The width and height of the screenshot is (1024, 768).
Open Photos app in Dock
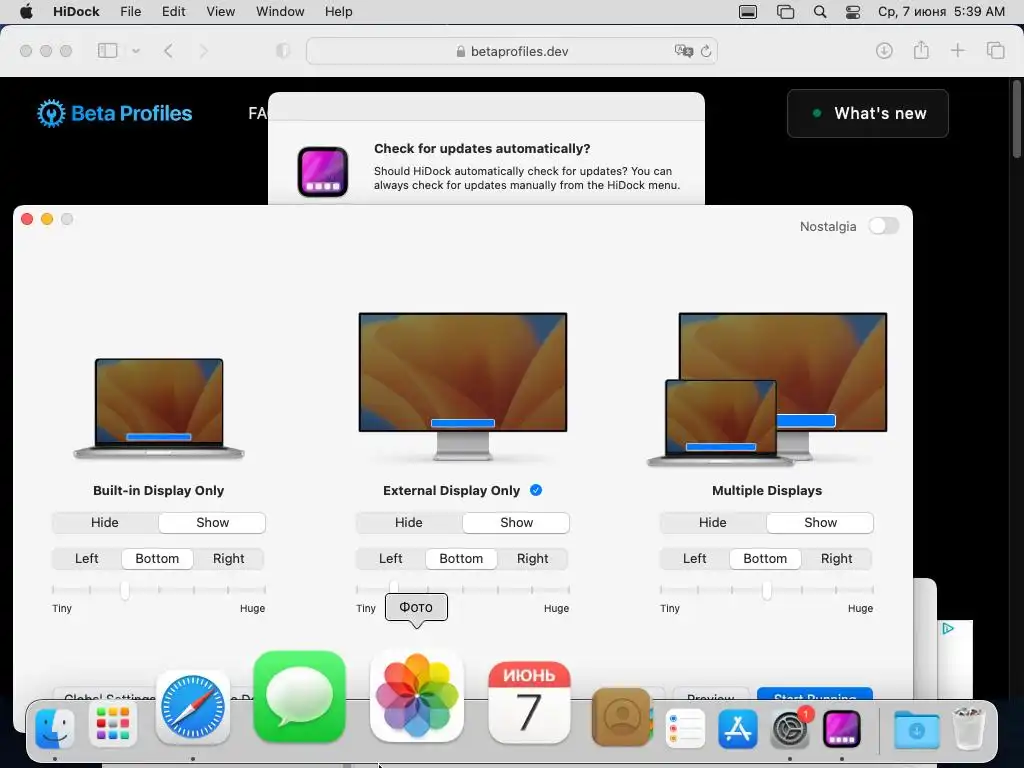pos(417,696)
